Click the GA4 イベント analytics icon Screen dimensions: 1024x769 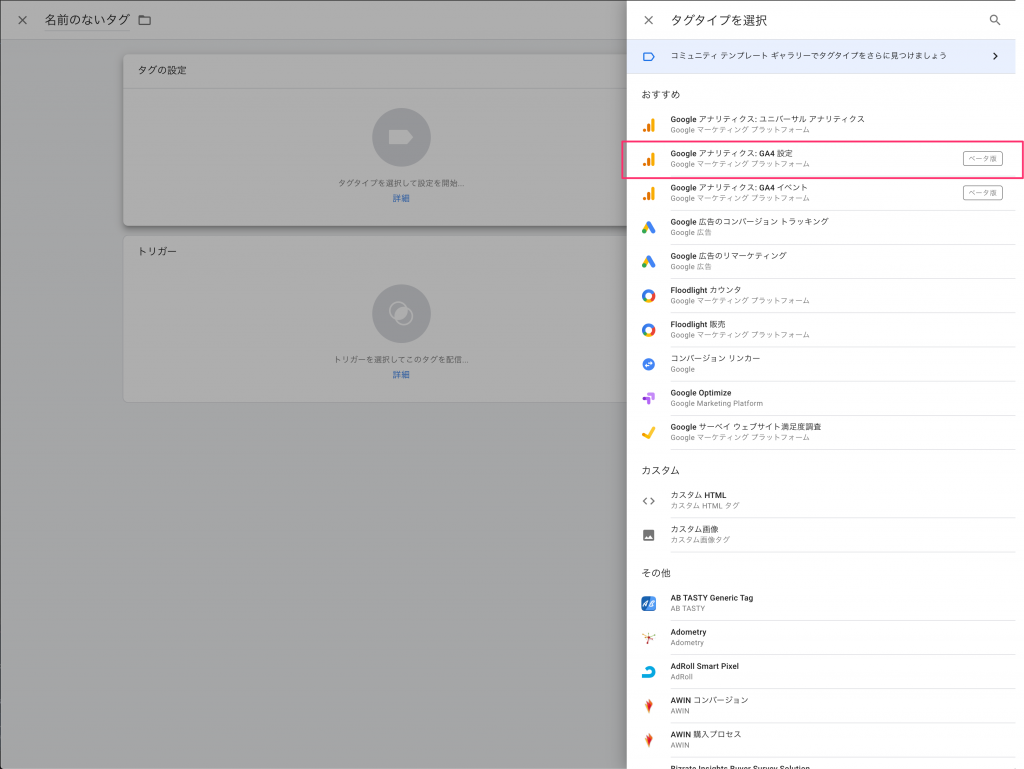pyautogui.click(x=648, y=193)
